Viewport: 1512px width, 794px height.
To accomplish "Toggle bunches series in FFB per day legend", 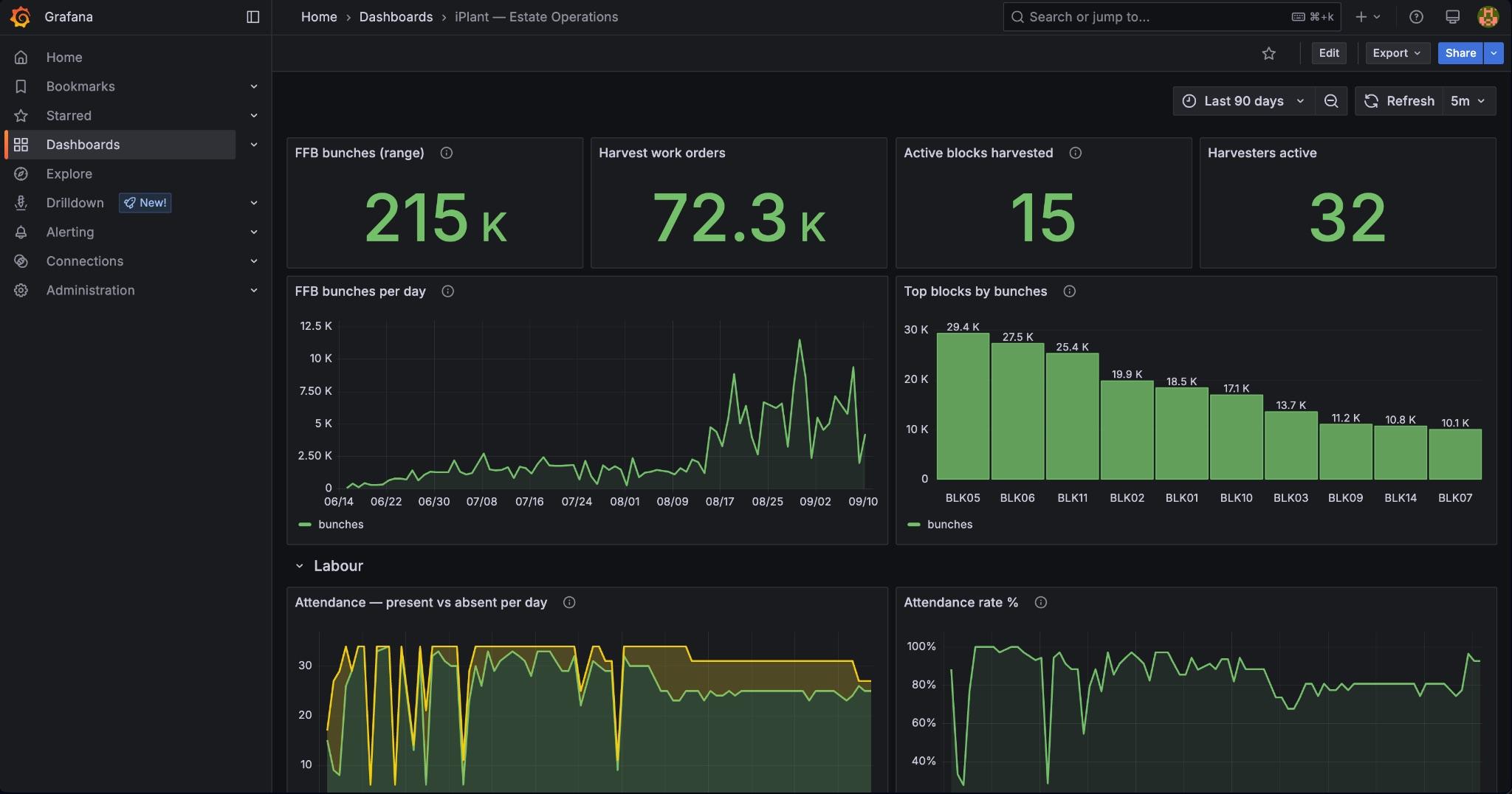I will point(331,525).
